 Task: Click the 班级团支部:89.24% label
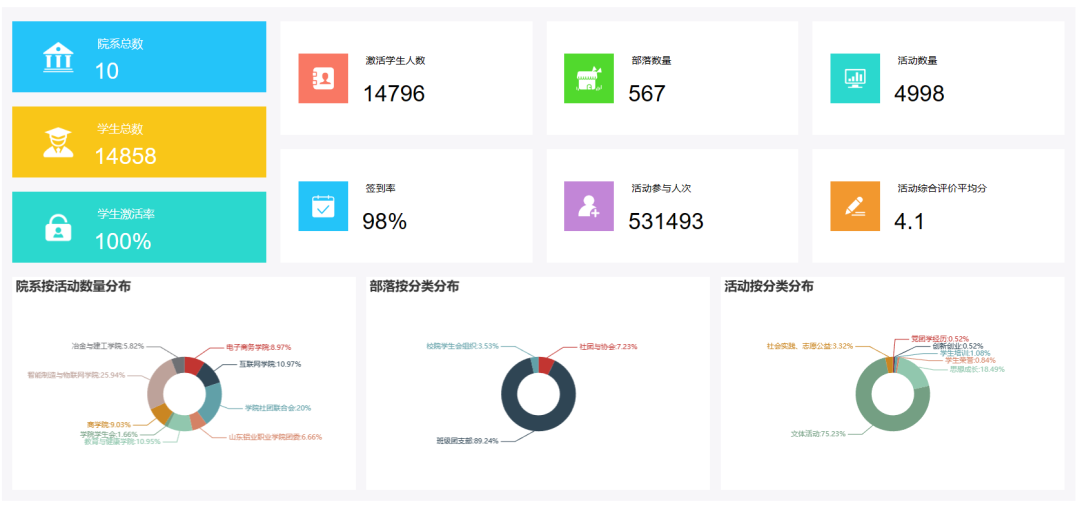pos(468,441)
